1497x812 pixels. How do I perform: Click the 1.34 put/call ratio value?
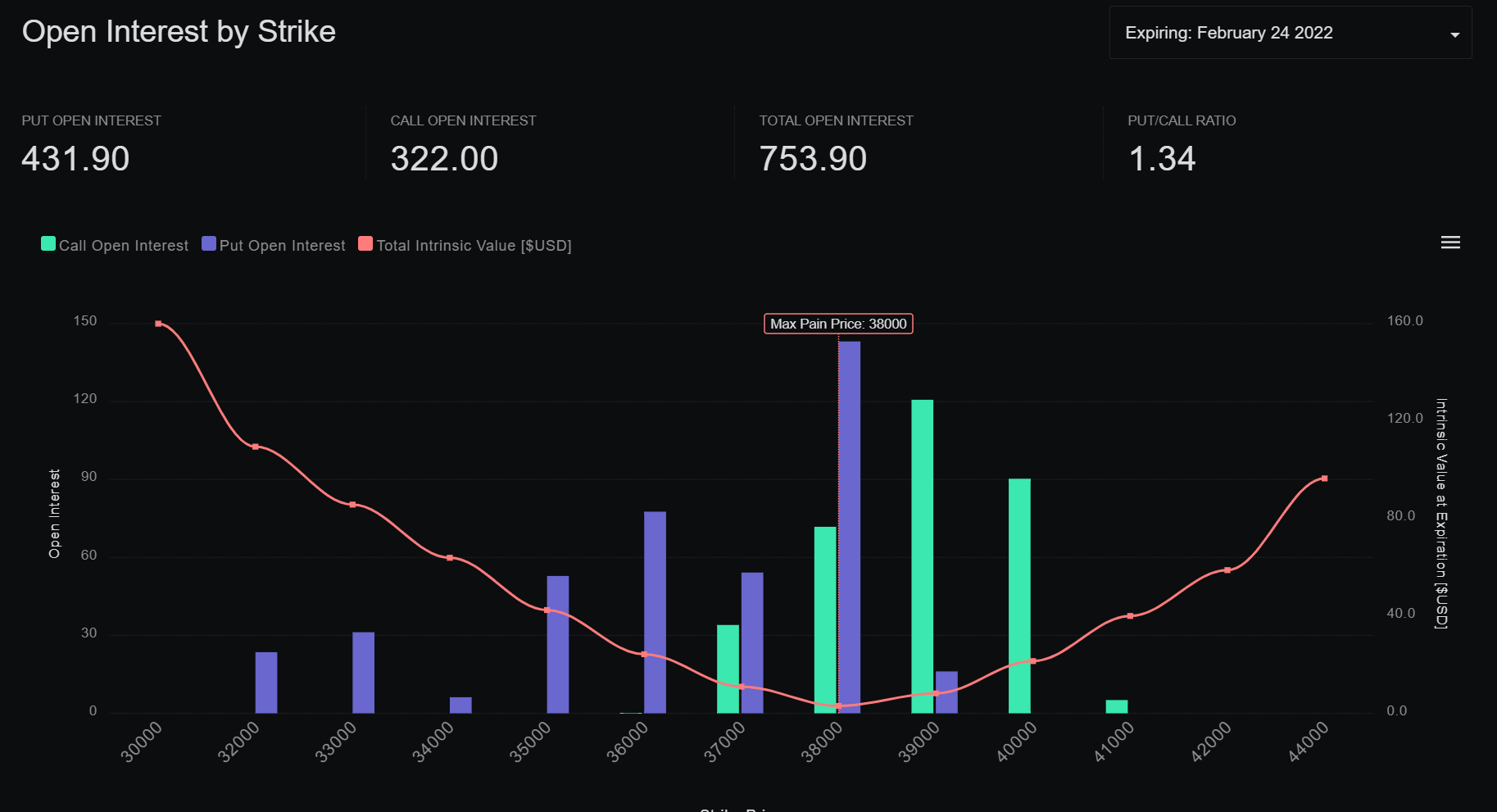click(1162, 159)
